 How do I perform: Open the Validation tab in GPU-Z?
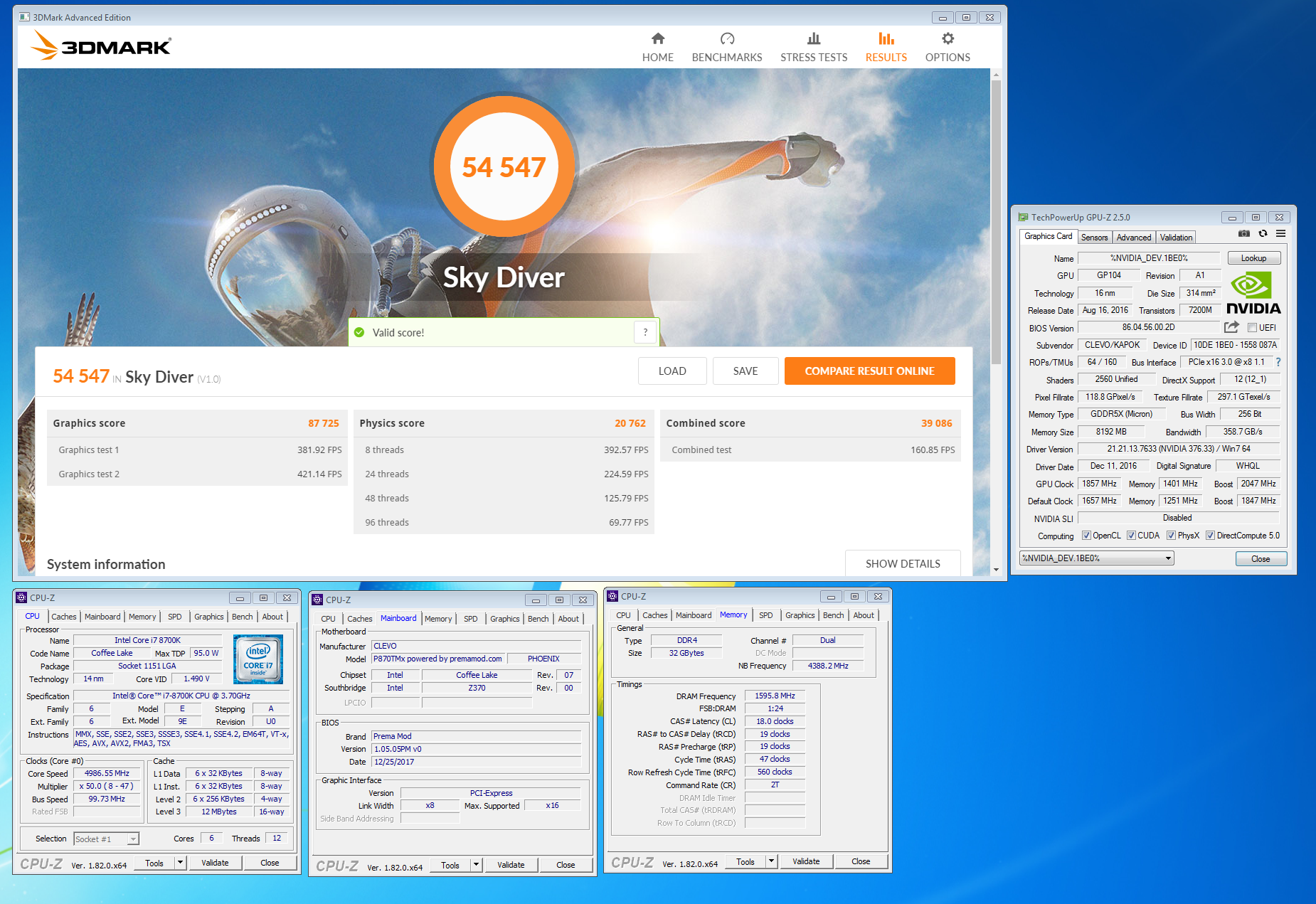pyautogui.click(x=1176, y=238)
